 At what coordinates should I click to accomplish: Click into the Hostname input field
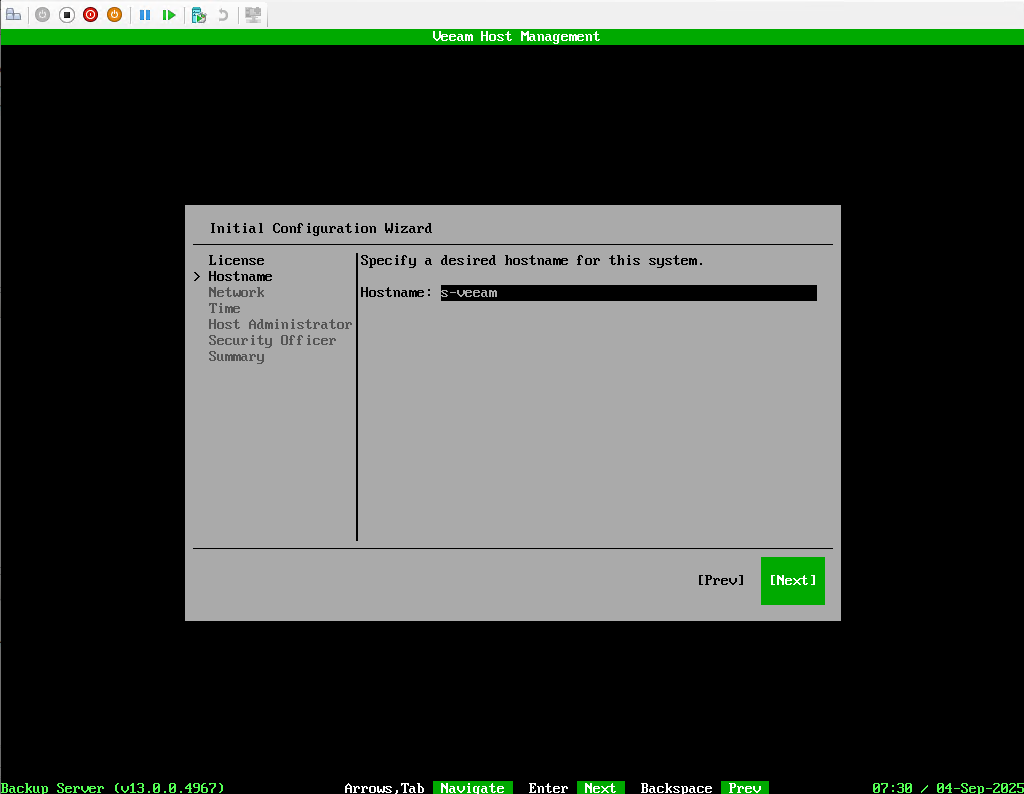628,293
